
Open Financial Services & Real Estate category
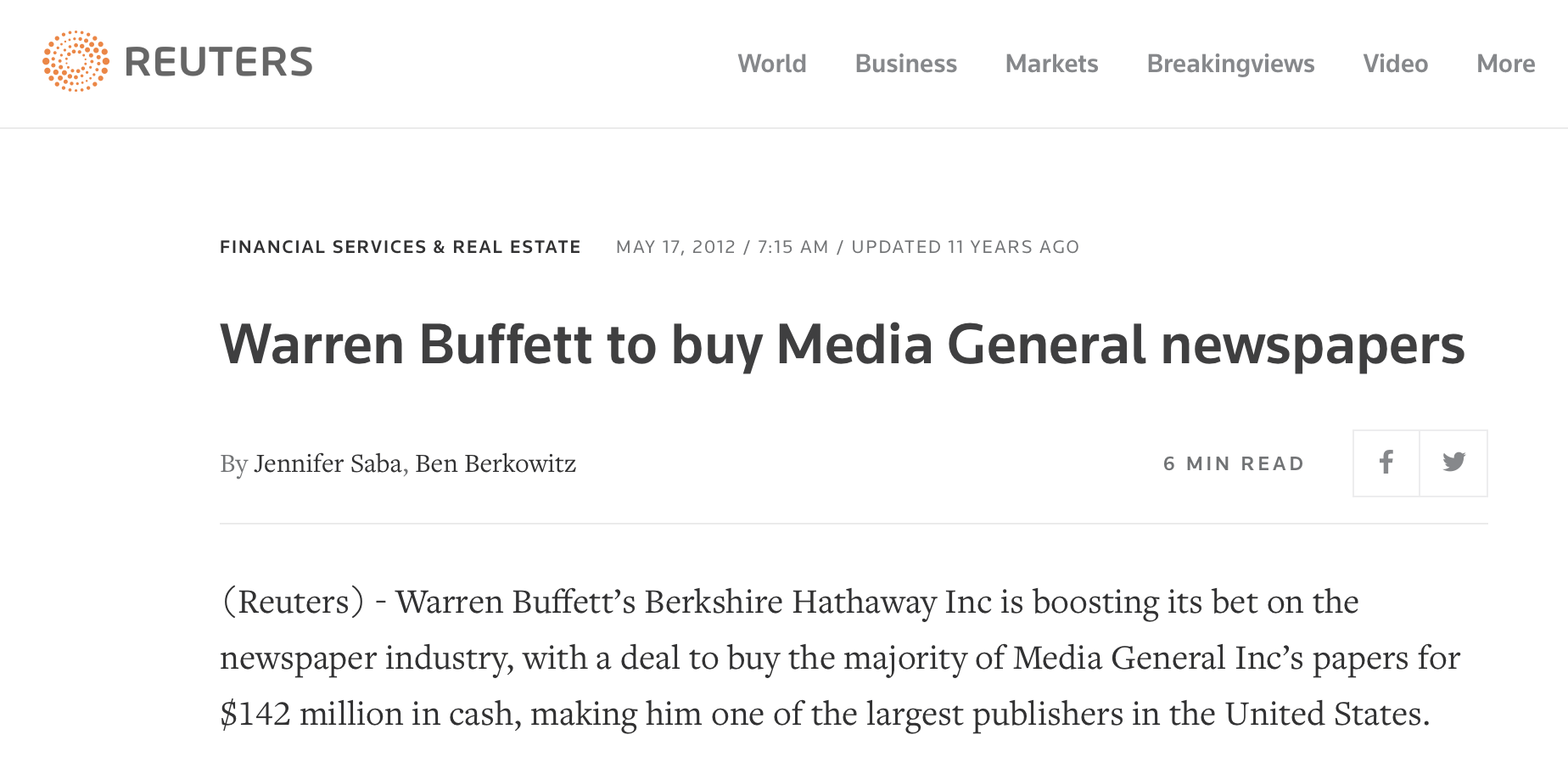[x=400, y=247]
